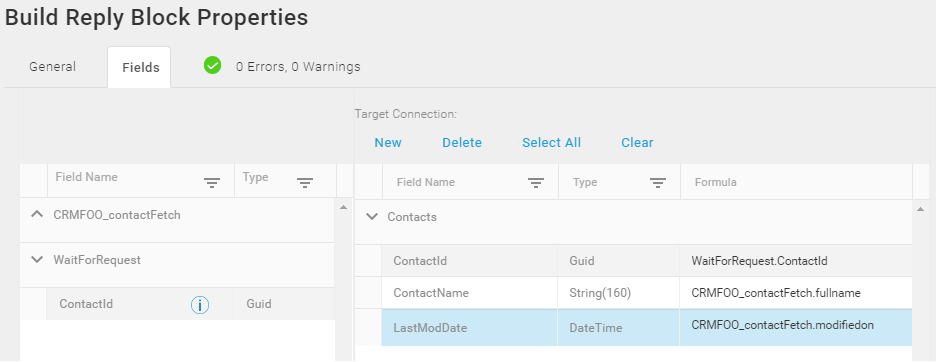Select the ContactName row
The image size is (936, 362).
coord(646,293)
